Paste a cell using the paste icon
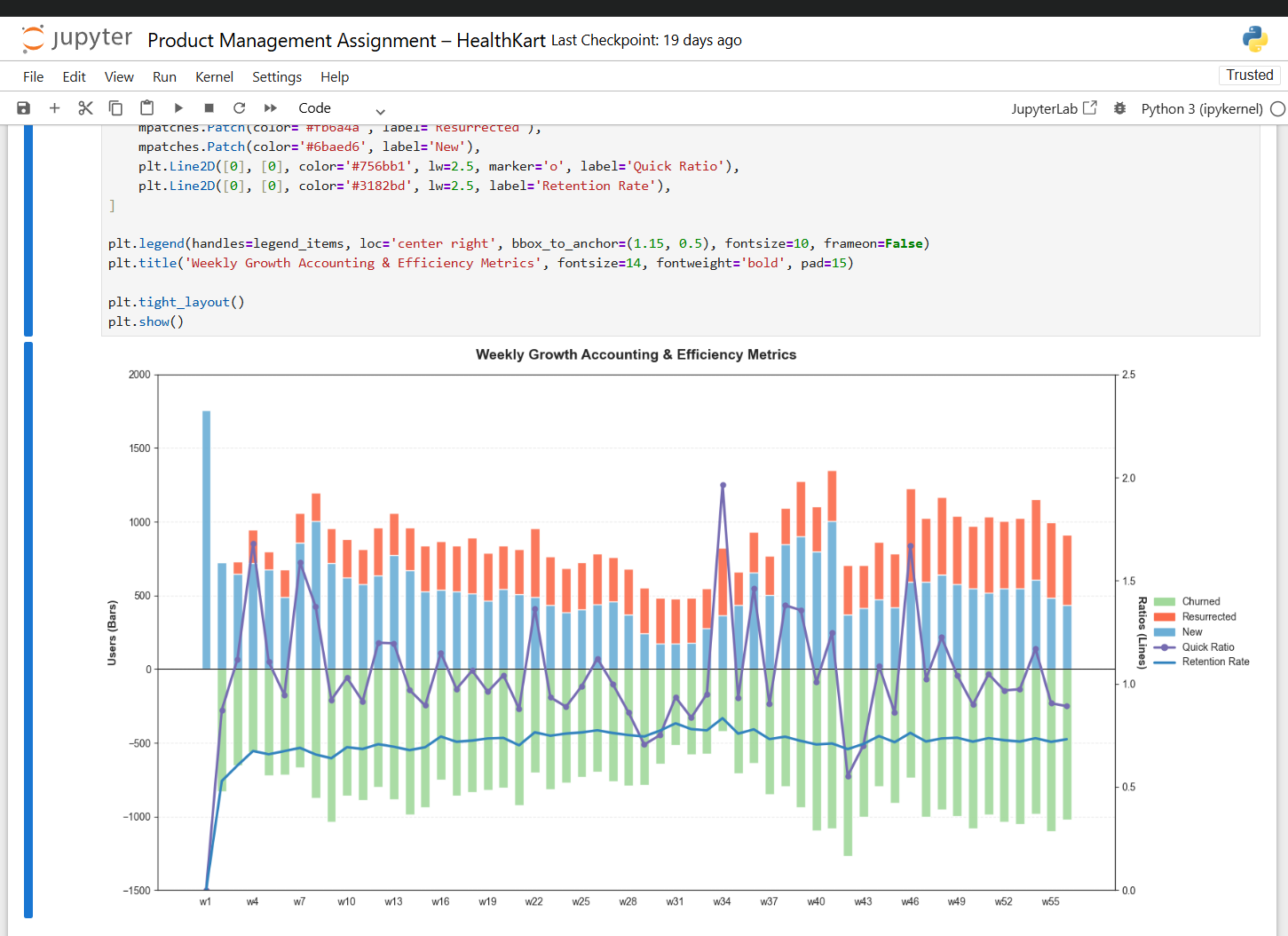The image size is (1288, 936). [x=146, y=107]
